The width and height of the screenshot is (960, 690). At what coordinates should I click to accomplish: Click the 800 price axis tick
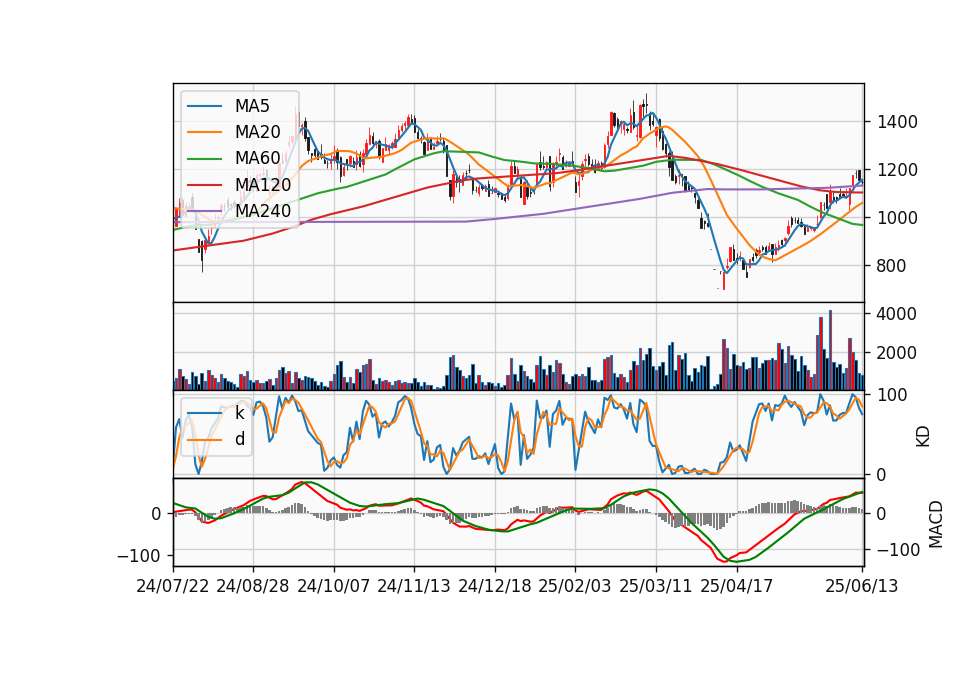tap(891, 266)
